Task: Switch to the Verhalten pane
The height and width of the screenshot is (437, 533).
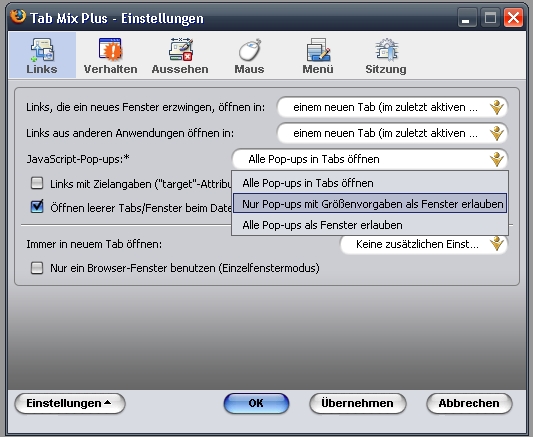Action: tap(110, 55)
